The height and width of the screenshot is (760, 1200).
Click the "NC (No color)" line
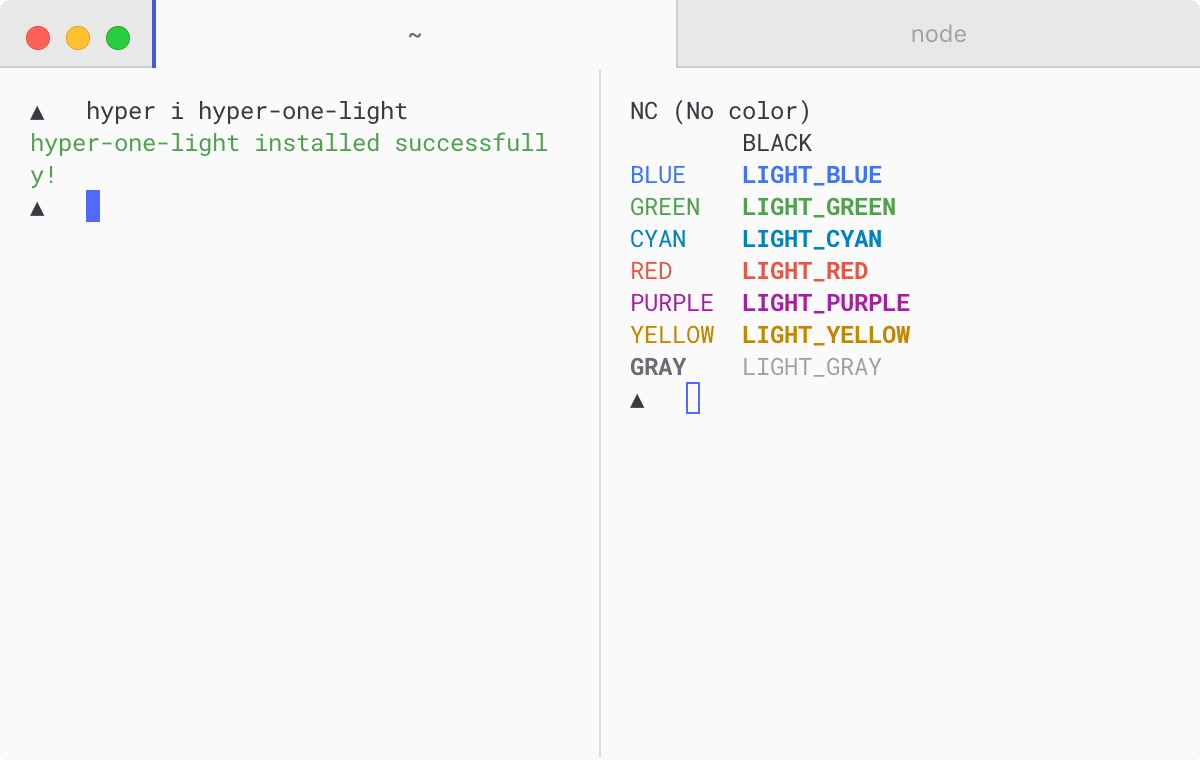click(720, 111)
